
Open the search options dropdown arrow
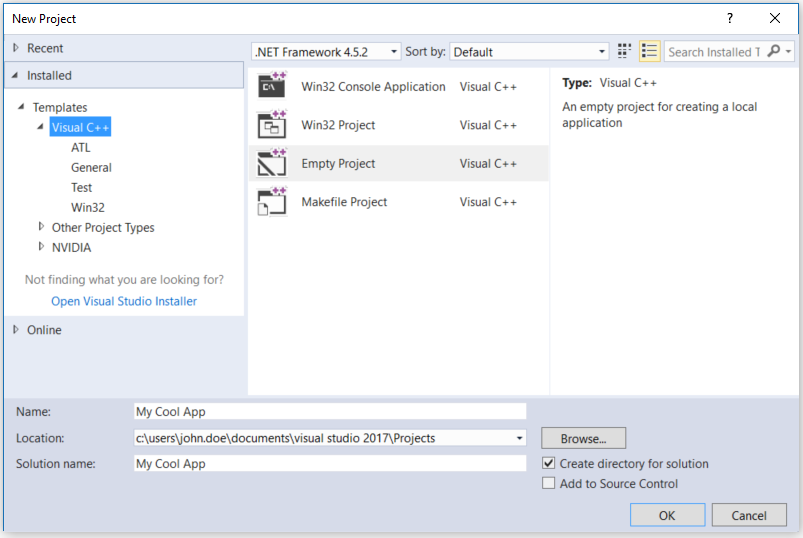coord(789,52)
